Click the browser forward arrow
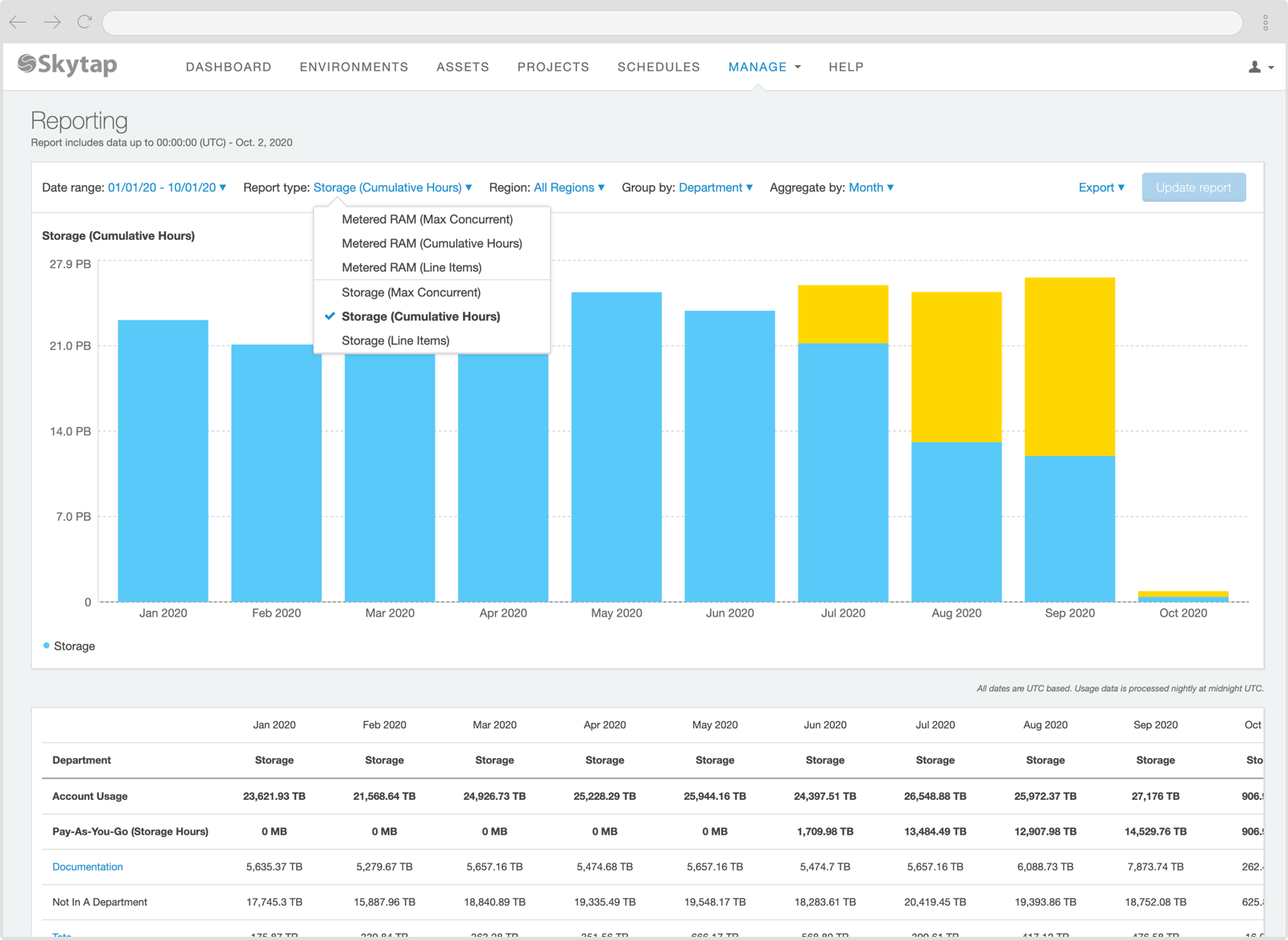 [x=52, y=22]
